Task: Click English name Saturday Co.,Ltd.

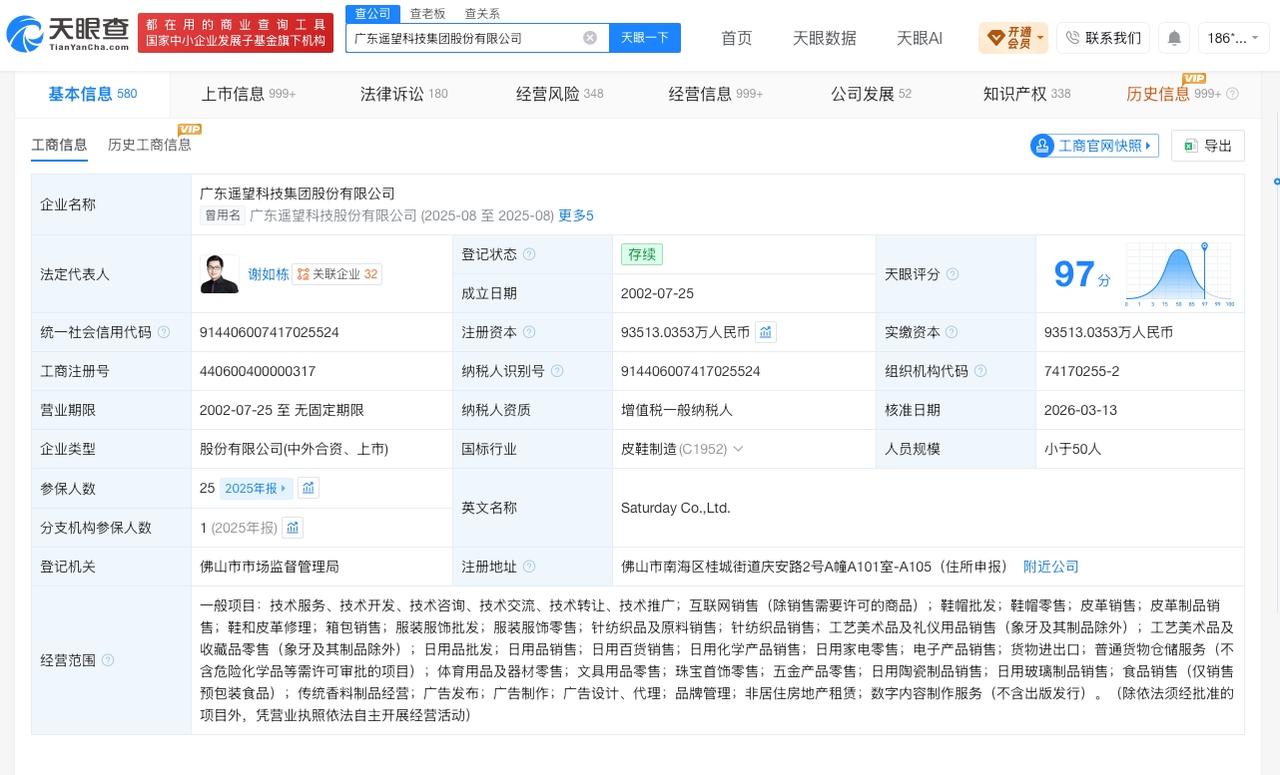Action: [x=675, y=508]
